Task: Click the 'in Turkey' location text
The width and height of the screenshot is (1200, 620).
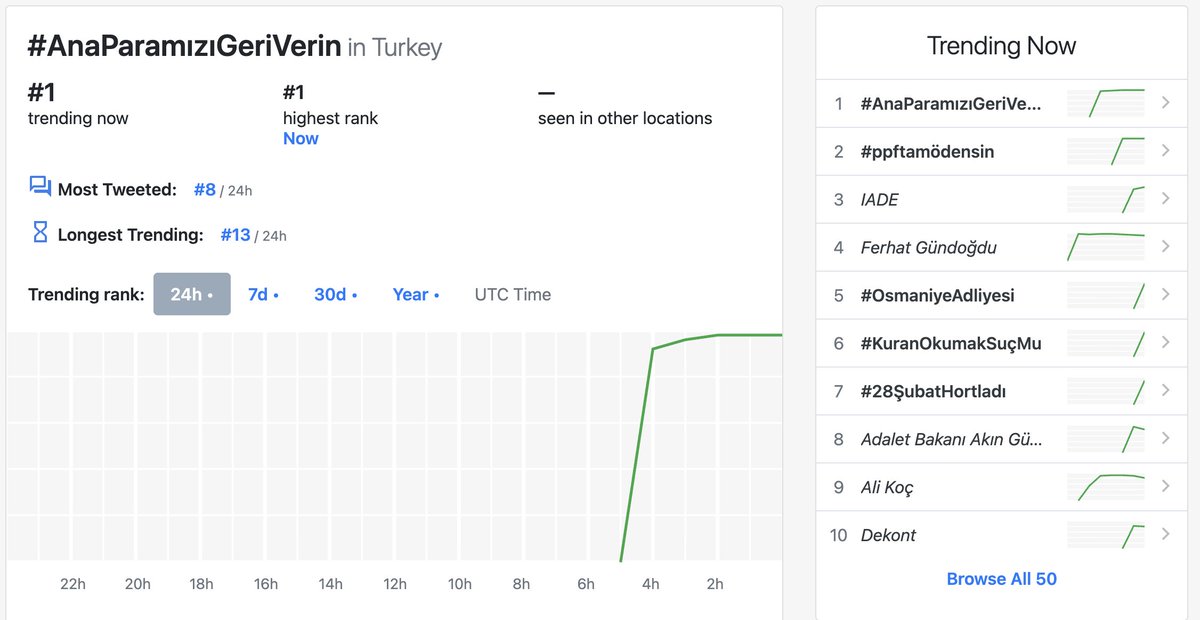Action: (x=395, y=48)
